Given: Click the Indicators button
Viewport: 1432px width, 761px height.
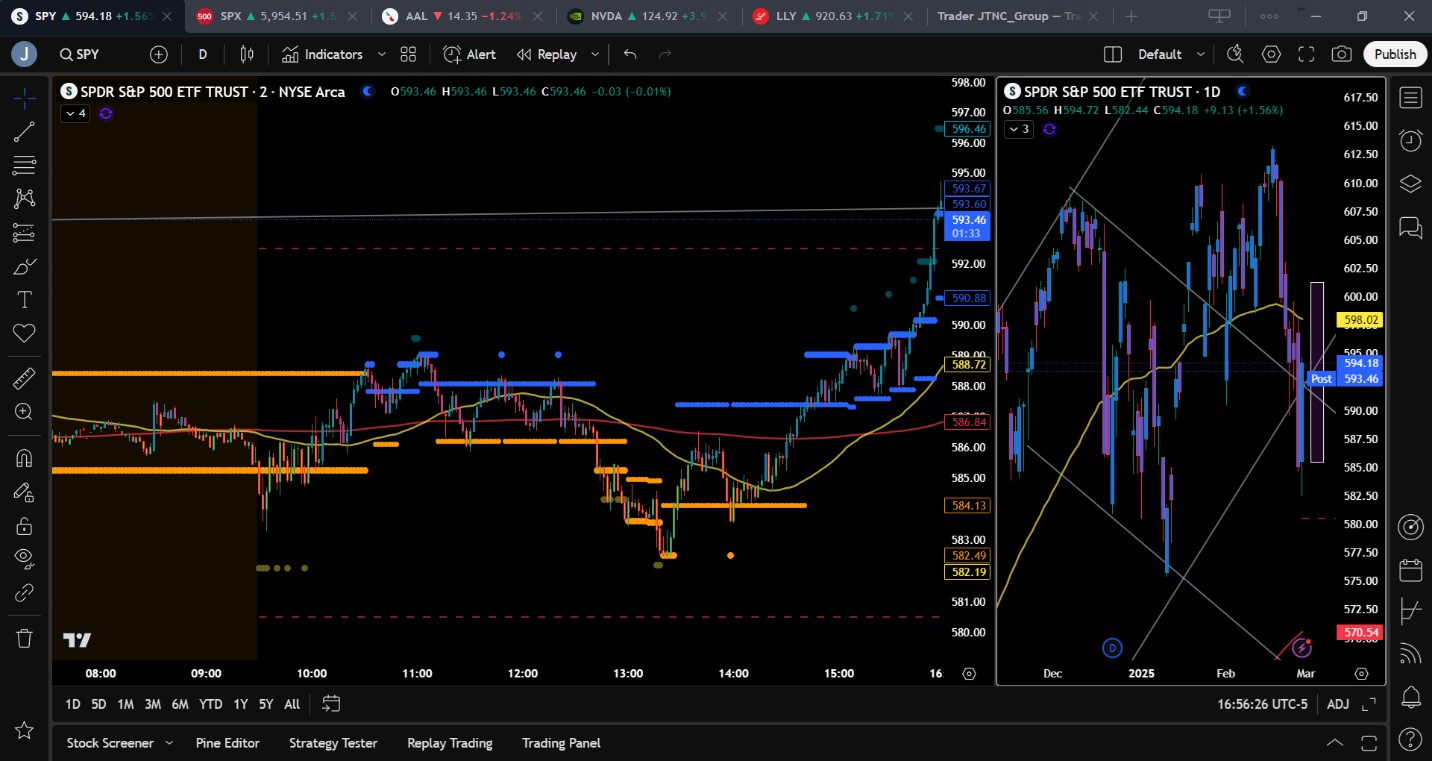Looking at the screenshot, I should point(322,54).
